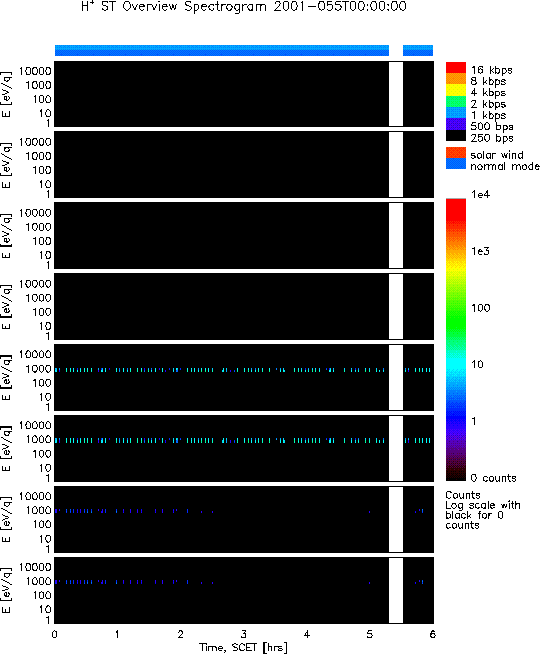This screenshot has width=540, height=654.
Task: Click the long blue mode bar above the panels
Action: click(222, 50)
